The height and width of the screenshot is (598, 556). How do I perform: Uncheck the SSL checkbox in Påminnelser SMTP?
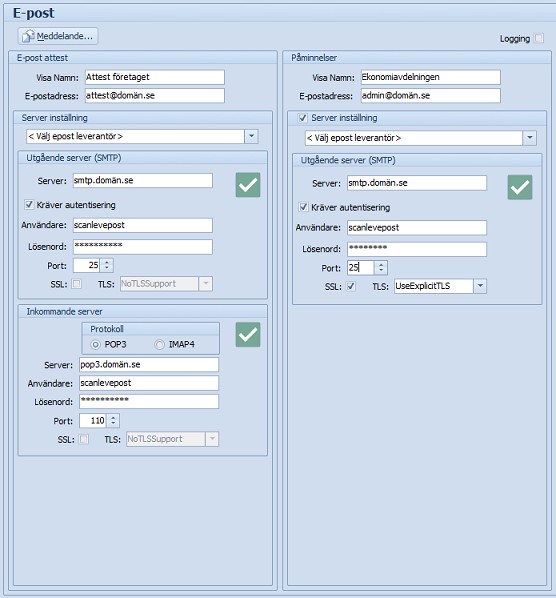click(351, 286)
